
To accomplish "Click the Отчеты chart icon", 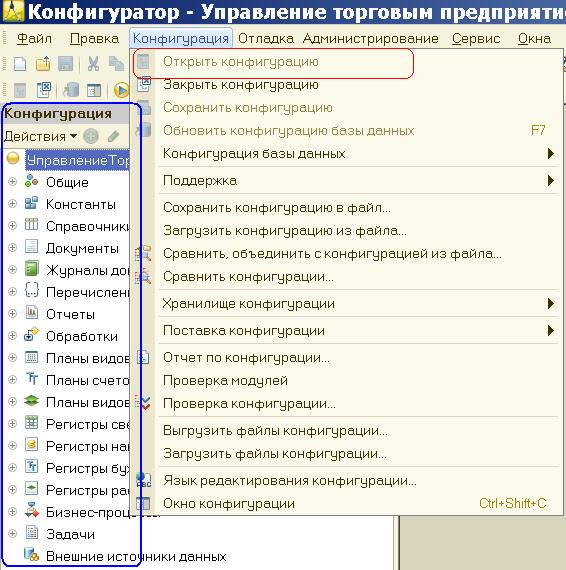I will pyautogui.click(x=31, y=313).
